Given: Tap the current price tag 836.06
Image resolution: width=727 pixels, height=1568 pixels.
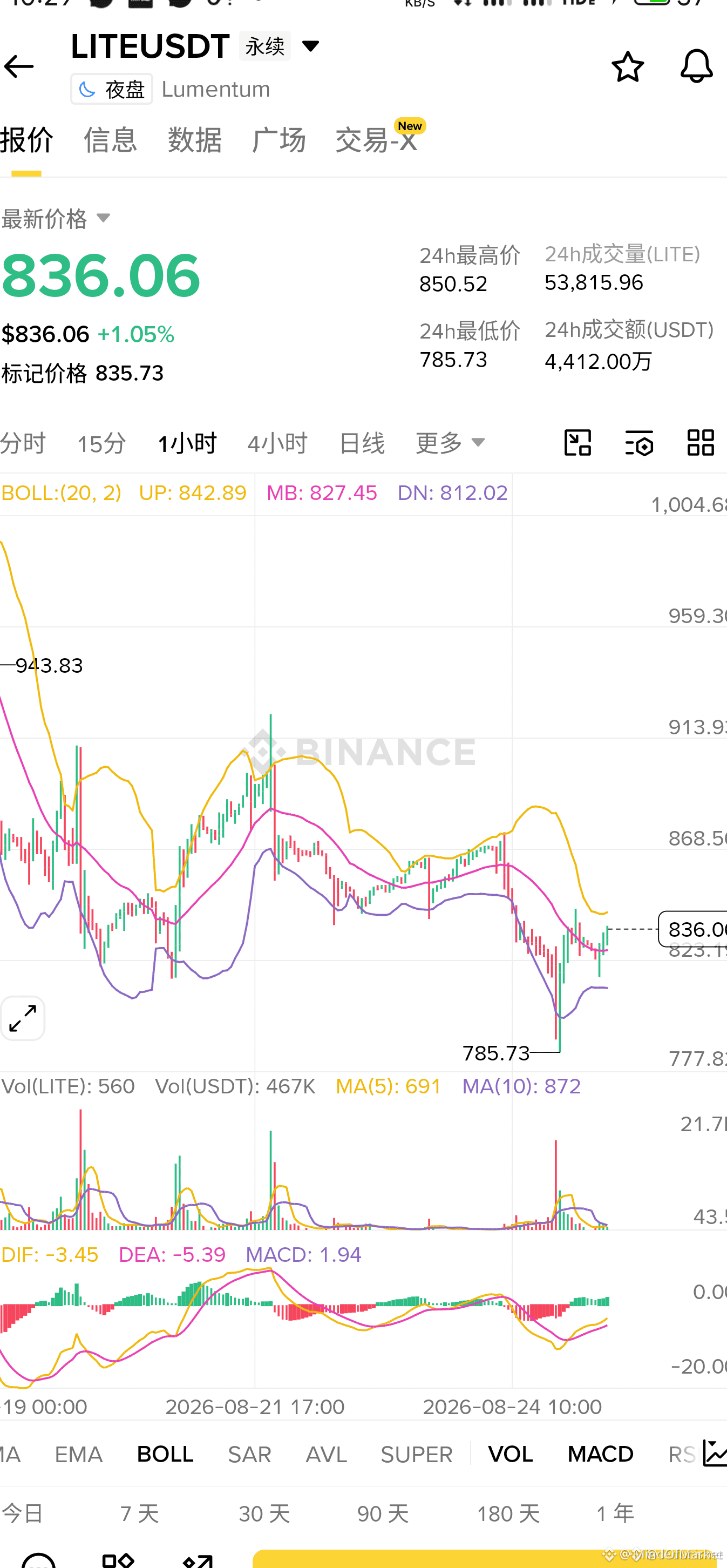Looking at the screenshot, I should click(693, 929).
